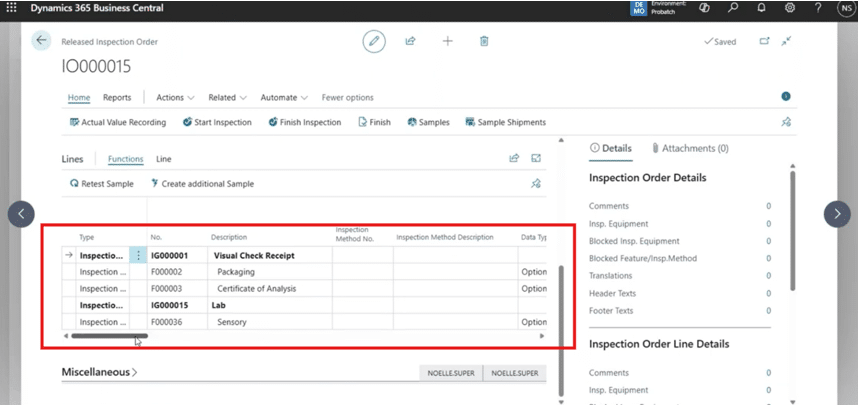Open the Blocked Feature/Insp.Method count
This screenshot has width=859, height=405.
point(769,258)
